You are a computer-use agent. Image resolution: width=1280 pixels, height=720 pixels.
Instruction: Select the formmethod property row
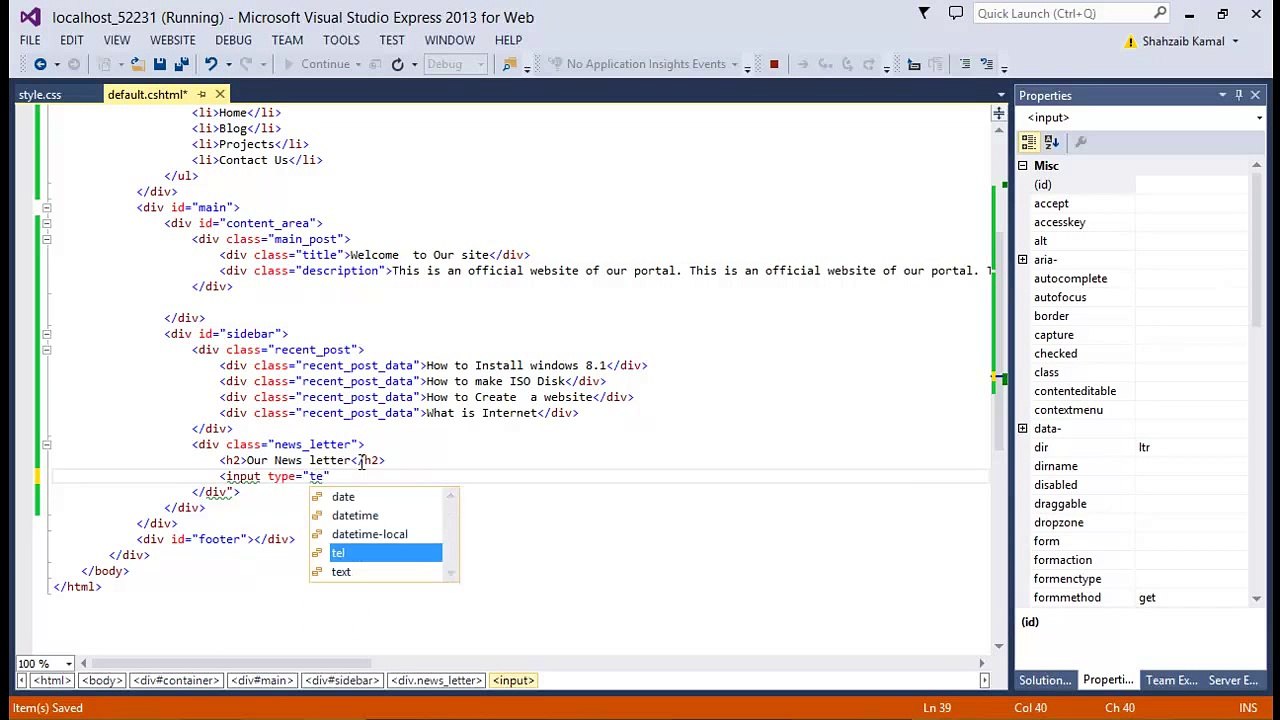[x=1134, y=598]
